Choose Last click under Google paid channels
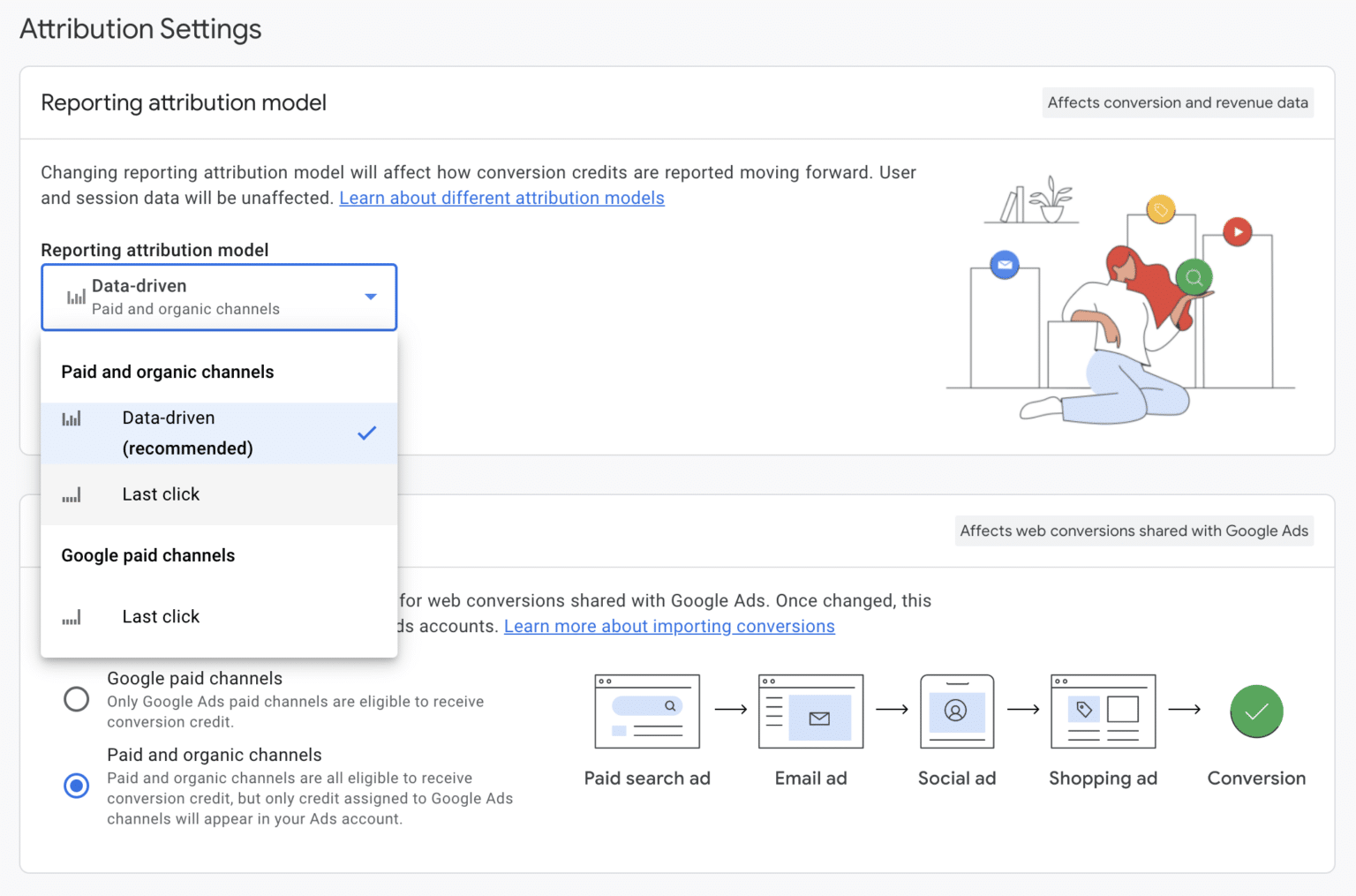 tap(161, 616)
